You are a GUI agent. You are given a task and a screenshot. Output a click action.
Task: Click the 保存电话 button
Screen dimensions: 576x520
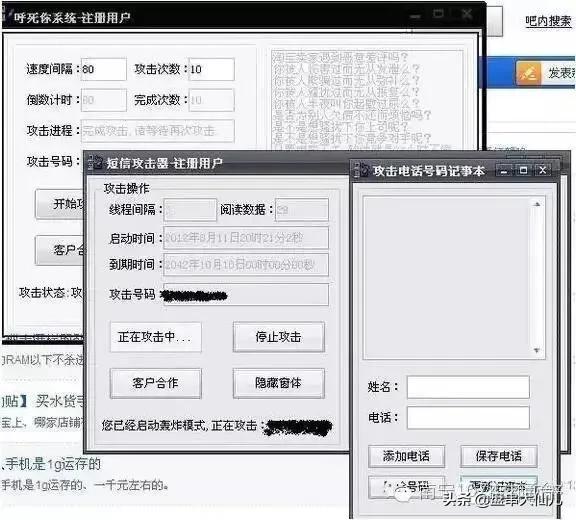[498, 456]
